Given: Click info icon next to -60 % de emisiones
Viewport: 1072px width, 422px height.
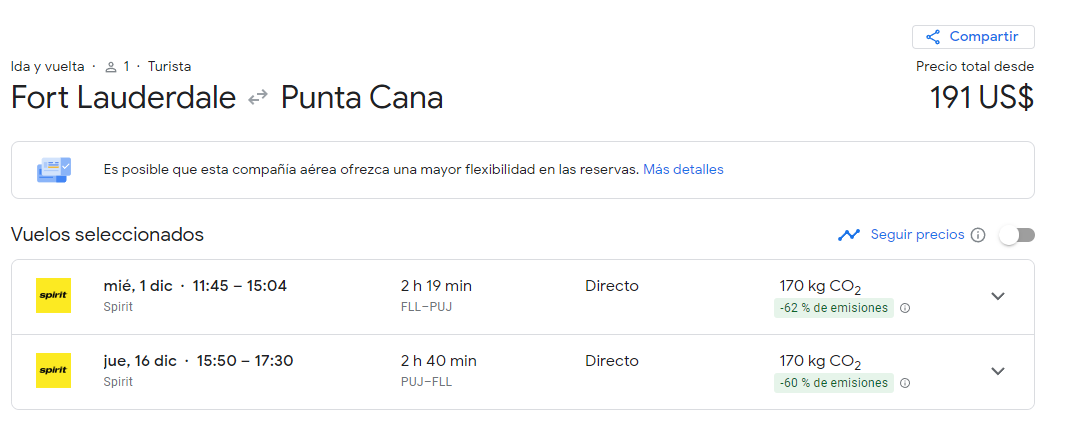Looking at the screenshot, I should [x=905, y=383].
